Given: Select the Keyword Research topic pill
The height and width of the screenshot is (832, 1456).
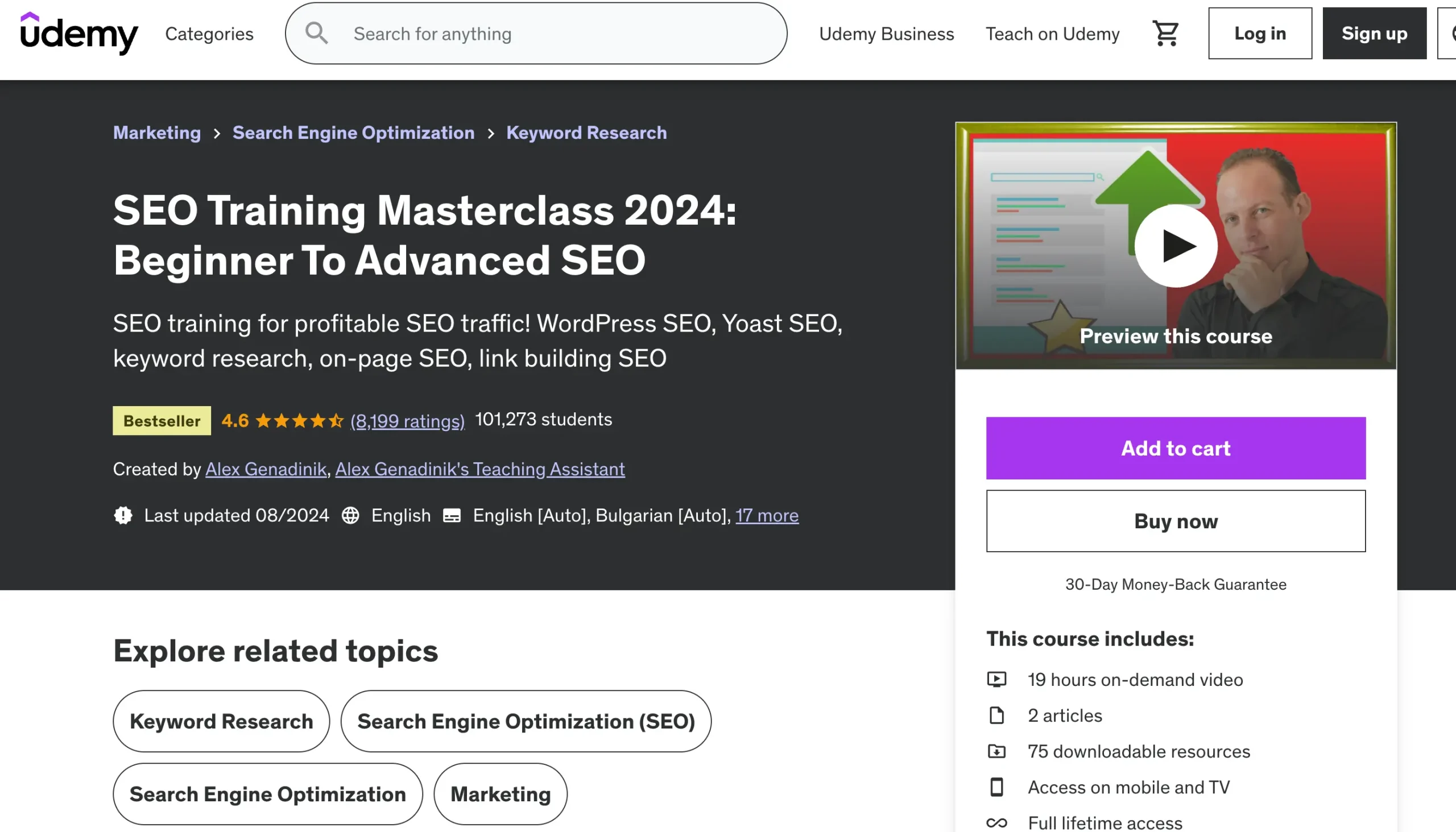Looking at the screenshot, I should coord(221,721).
